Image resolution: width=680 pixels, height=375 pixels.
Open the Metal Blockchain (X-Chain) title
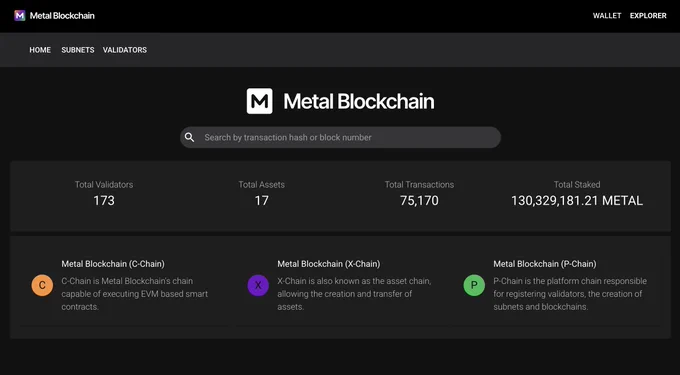coord(329,264)
